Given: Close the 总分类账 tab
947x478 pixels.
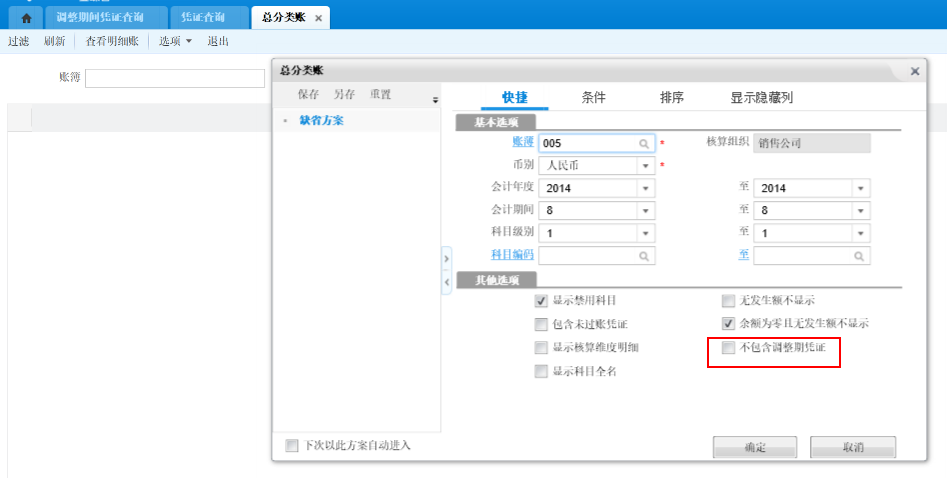Looking at the screenshot, I should 318,19.
